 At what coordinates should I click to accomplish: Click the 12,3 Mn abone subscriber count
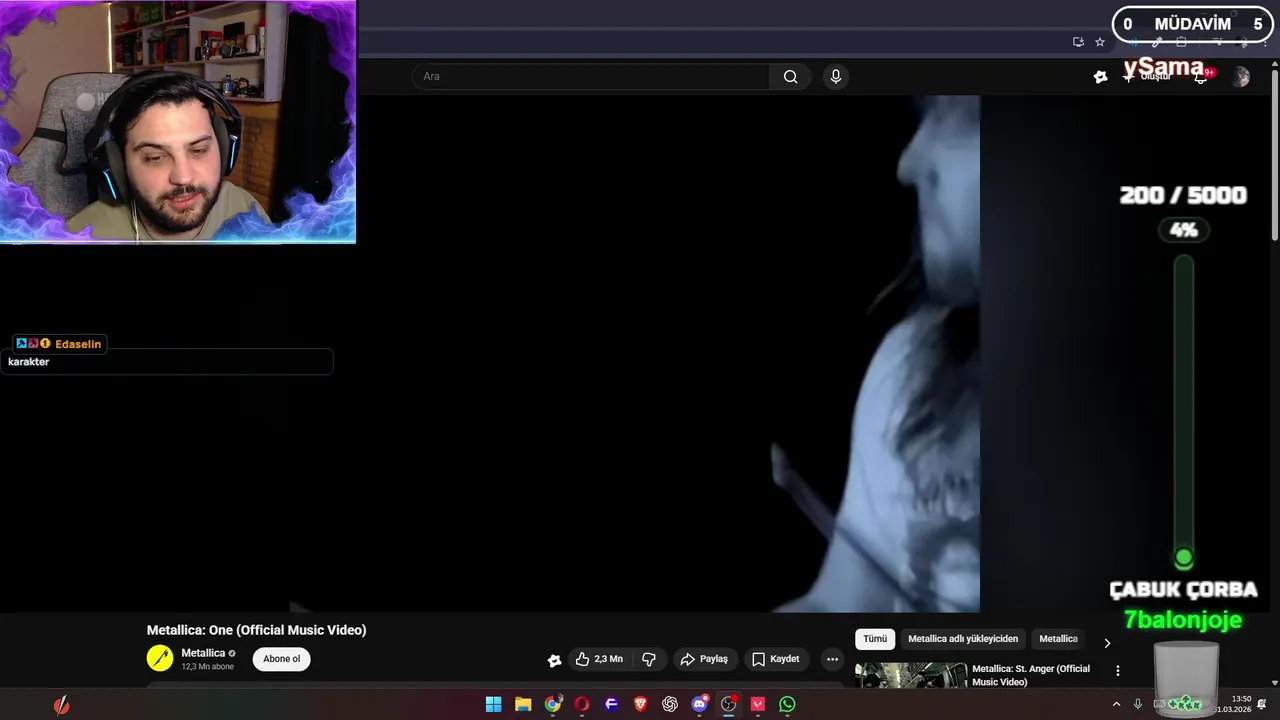207,667
